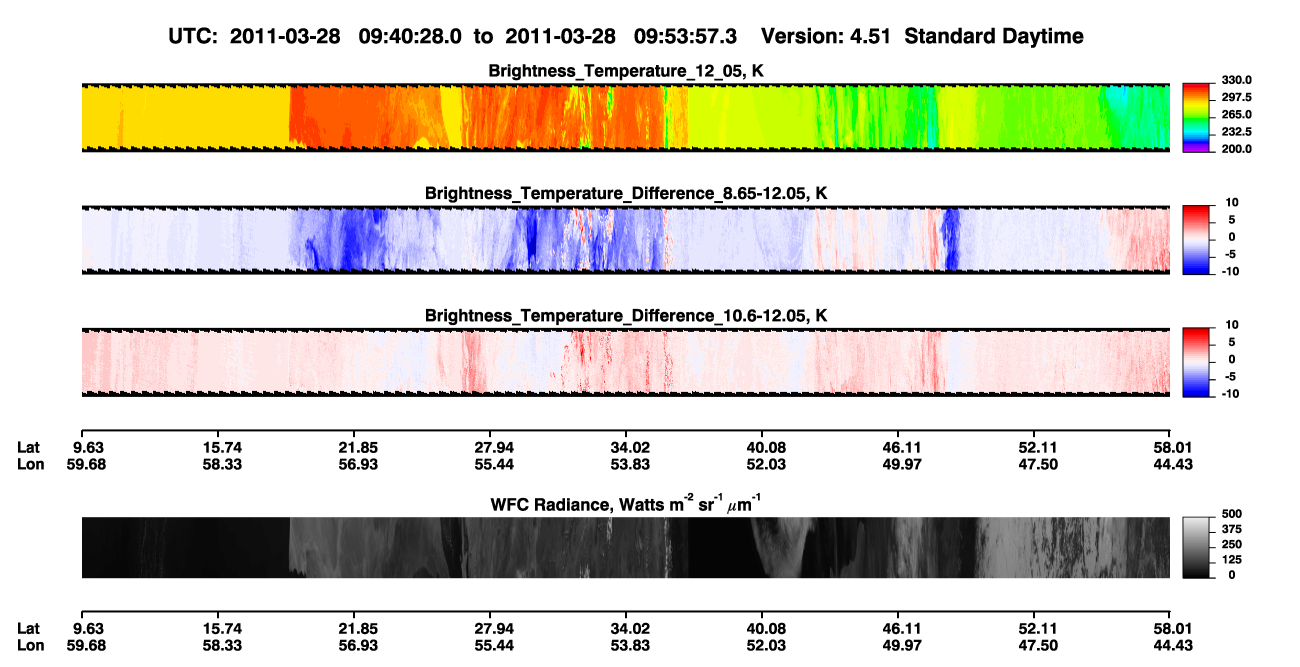Click latitude '52.11' on the axis below the WFC panel
This screenshot has width=1300, height=667.
1034,629
